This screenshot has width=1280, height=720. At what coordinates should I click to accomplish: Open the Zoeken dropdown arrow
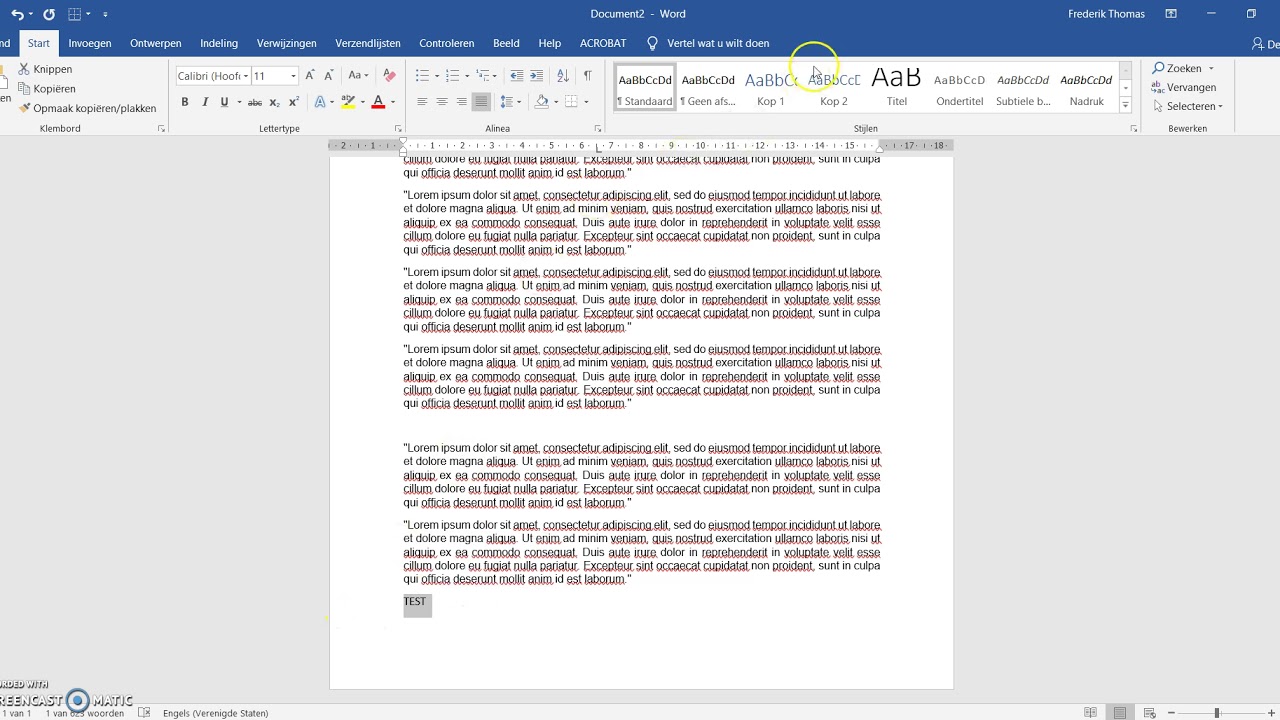click(x=1211, y=69)
